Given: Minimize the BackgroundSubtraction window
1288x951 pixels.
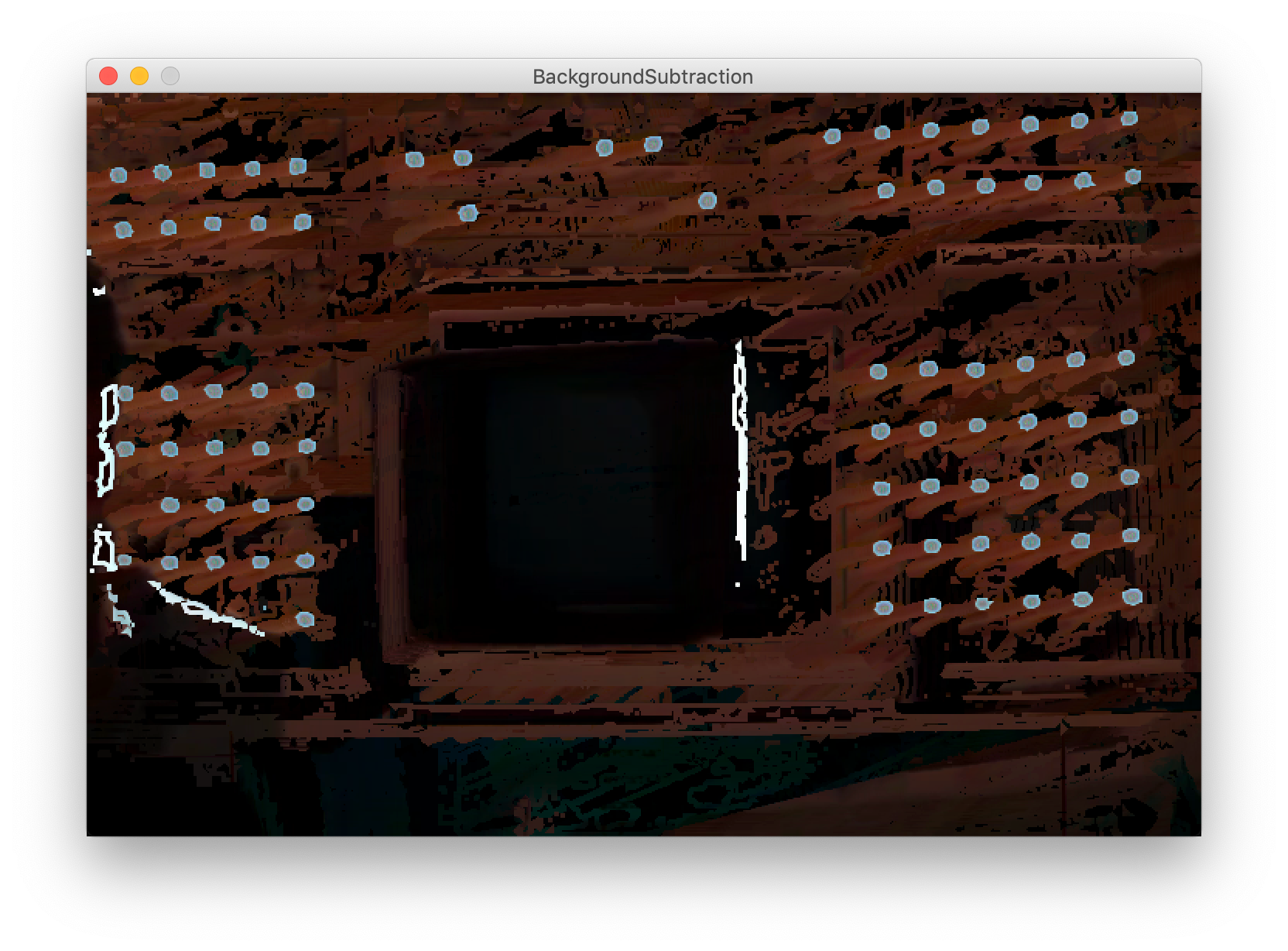Looking at the screenshot, I should (139, 76).
